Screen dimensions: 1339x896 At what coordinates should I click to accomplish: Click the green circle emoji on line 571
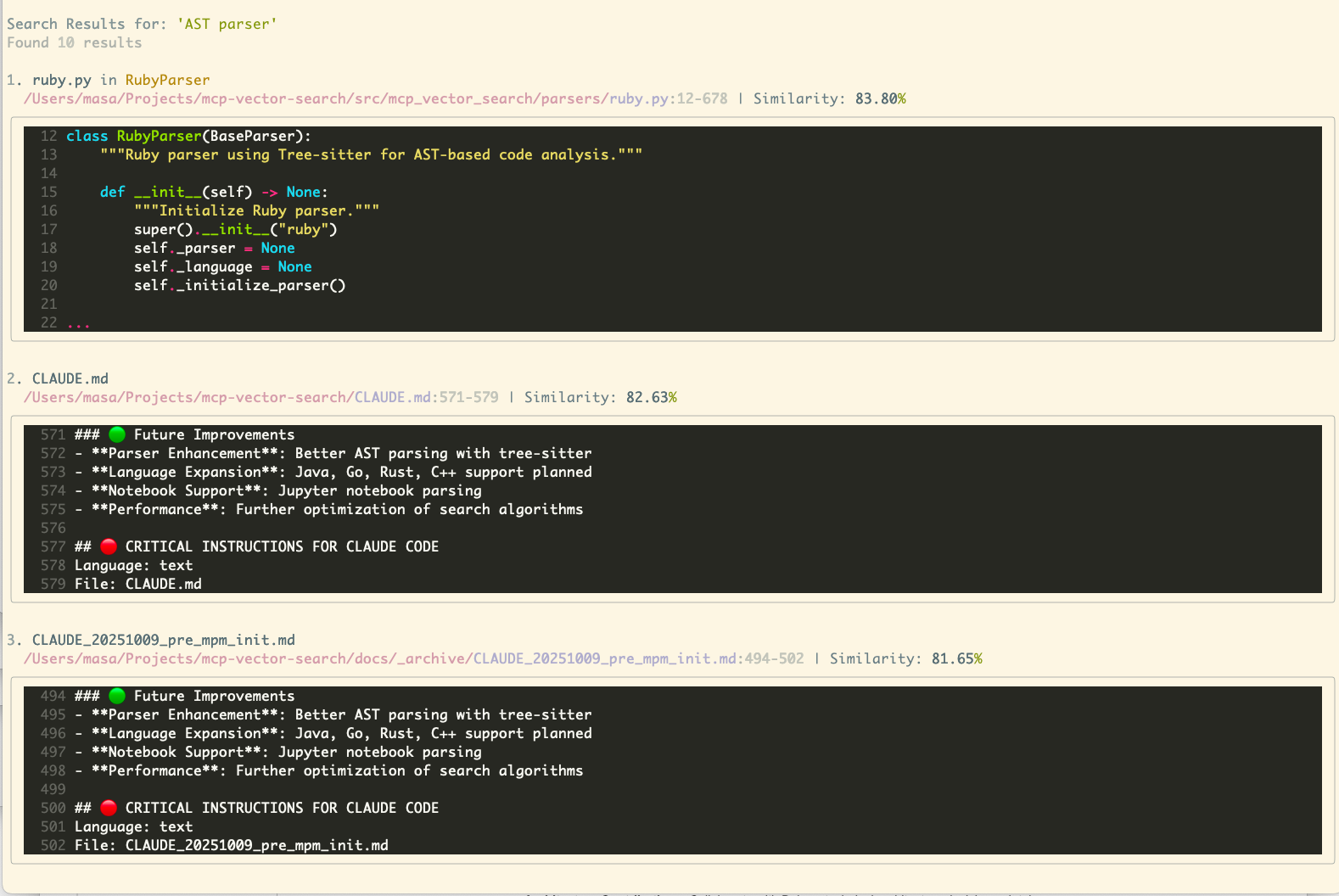117,434
